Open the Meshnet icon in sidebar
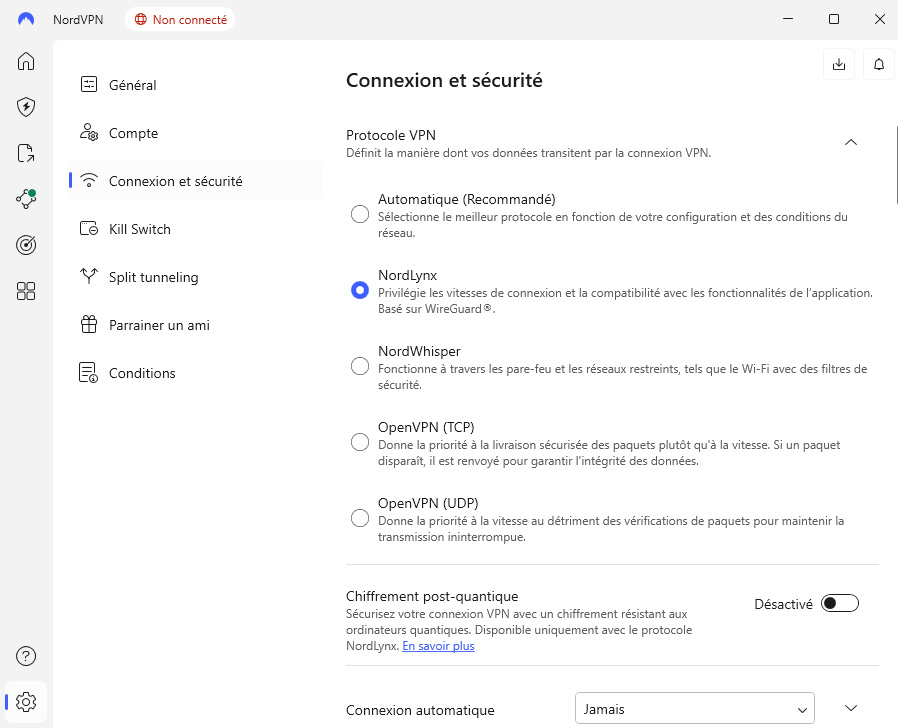898x728 pixels. (26, 199)
